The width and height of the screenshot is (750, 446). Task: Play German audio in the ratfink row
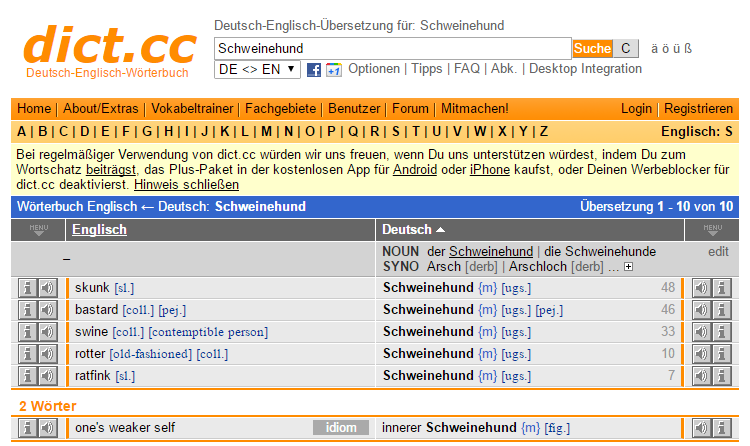(x=702, y=376)
